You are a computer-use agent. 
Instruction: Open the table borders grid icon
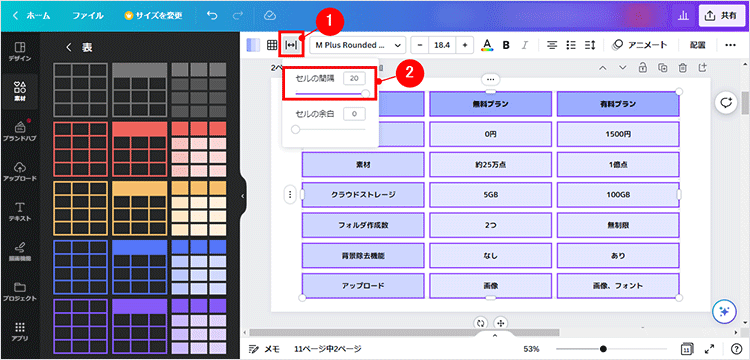tap(272, 45)
